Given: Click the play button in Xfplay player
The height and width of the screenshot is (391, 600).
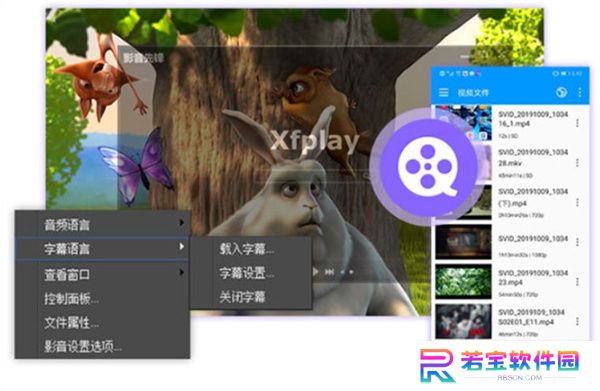Looking at the screenshot, I should click(x=316, y=272).
